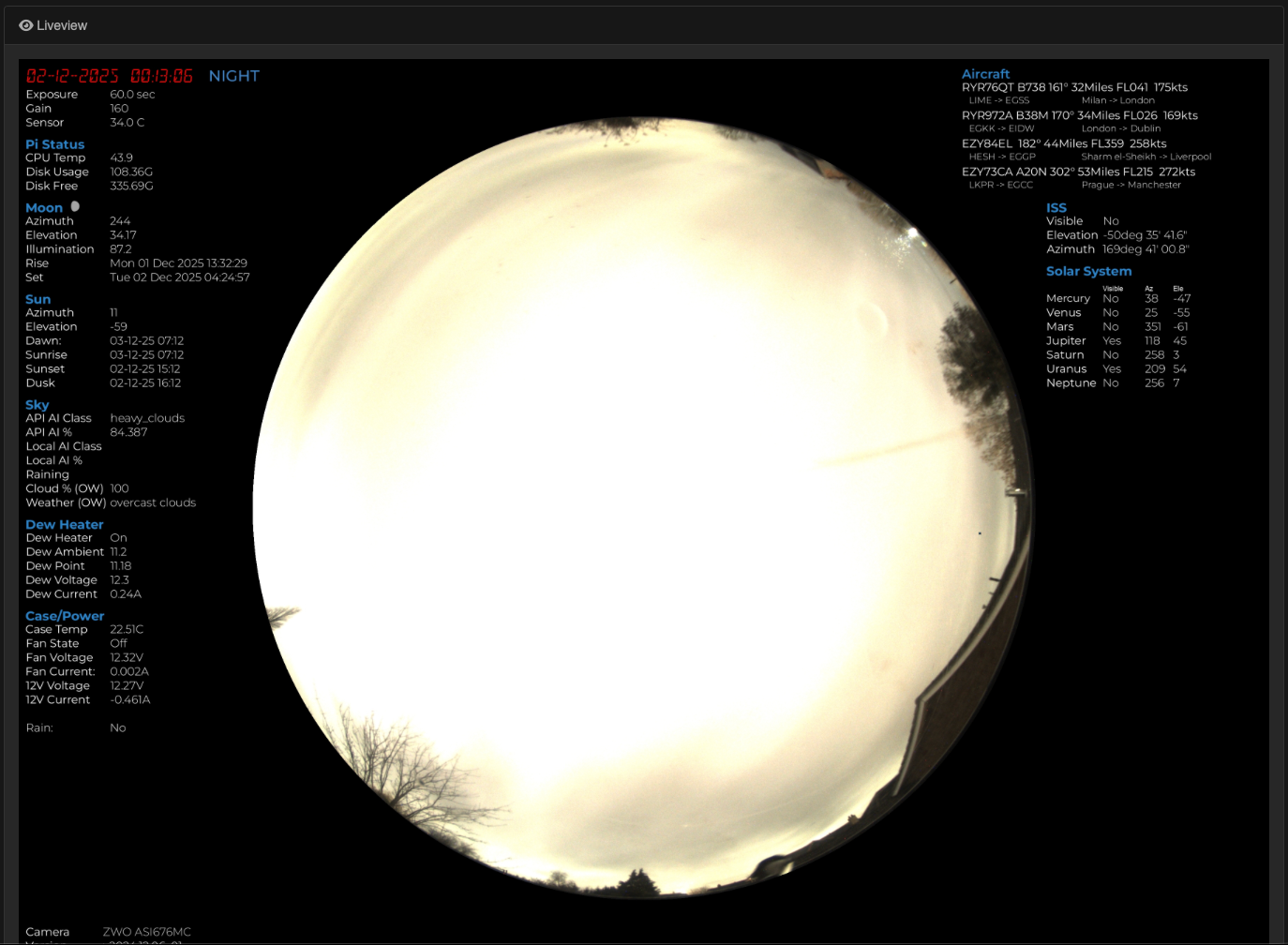
Task: Select the Sun section heading
Action: coord(37,299)
